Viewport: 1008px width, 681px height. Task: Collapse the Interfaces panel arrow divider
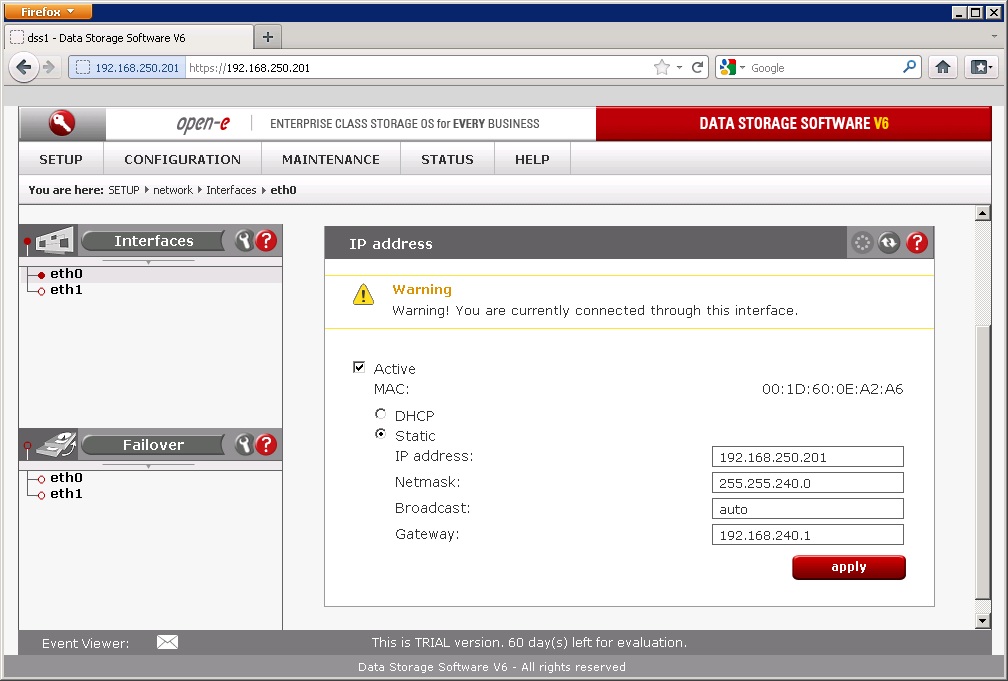(x=149, y=262)
